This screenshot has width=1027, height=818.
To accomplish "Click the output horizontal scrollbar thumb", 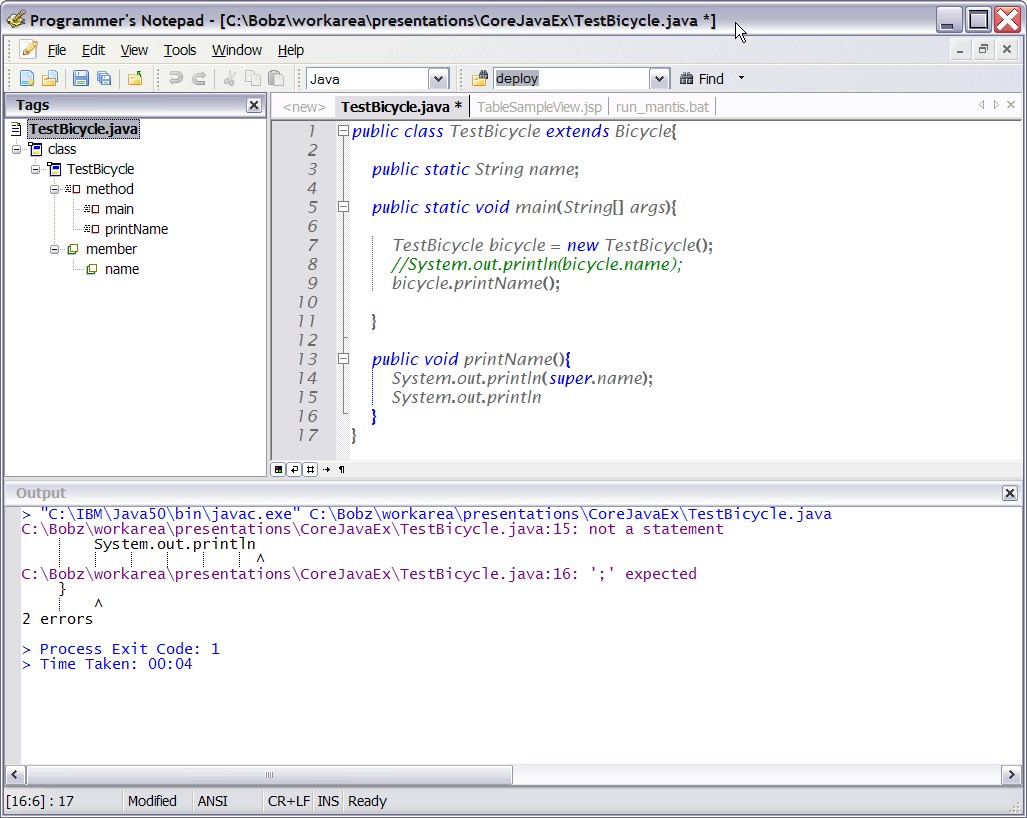I will [269, 775].
